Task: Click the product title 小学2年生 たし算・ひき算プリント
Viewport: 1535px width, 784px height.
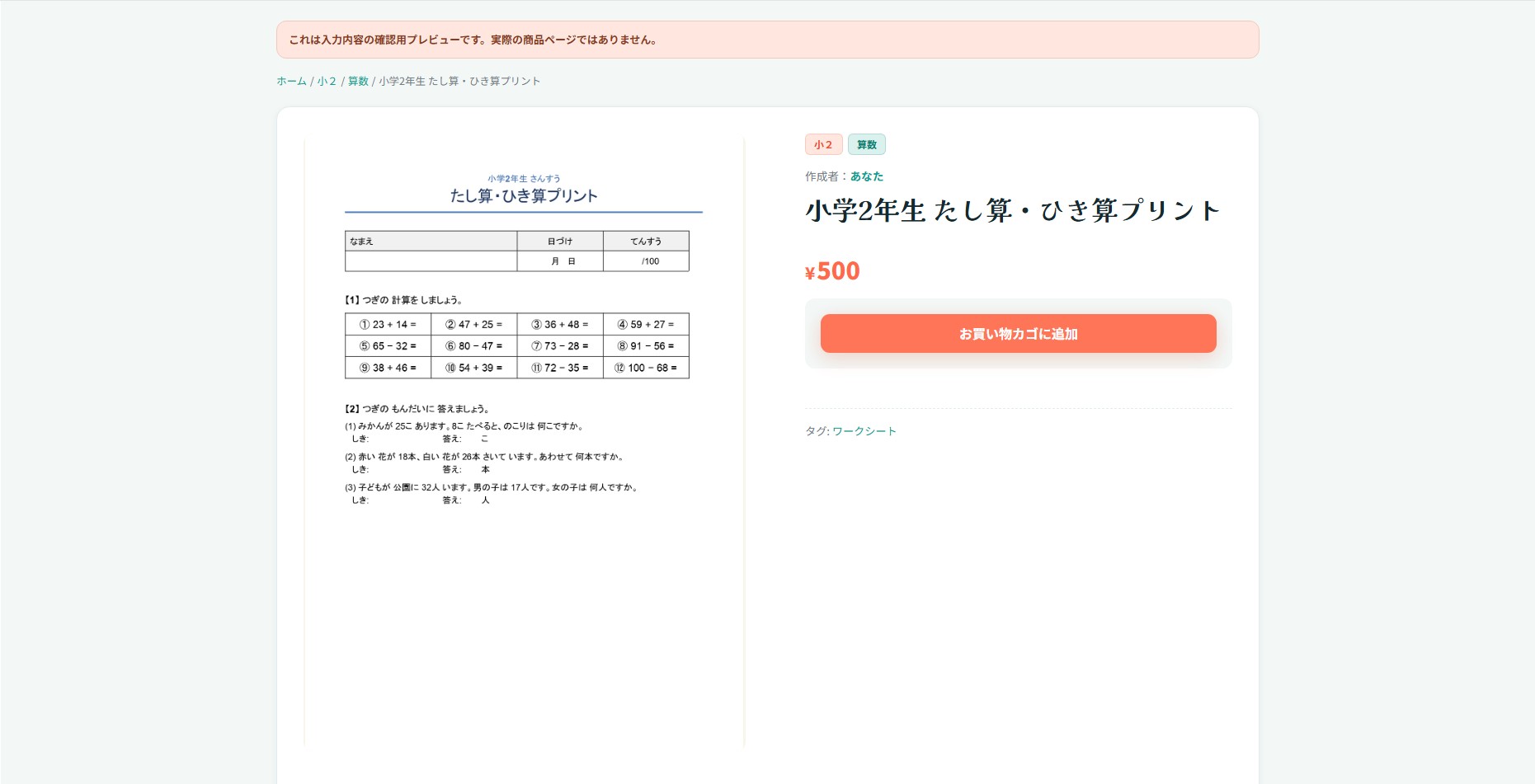Action: coord(1013,211)
